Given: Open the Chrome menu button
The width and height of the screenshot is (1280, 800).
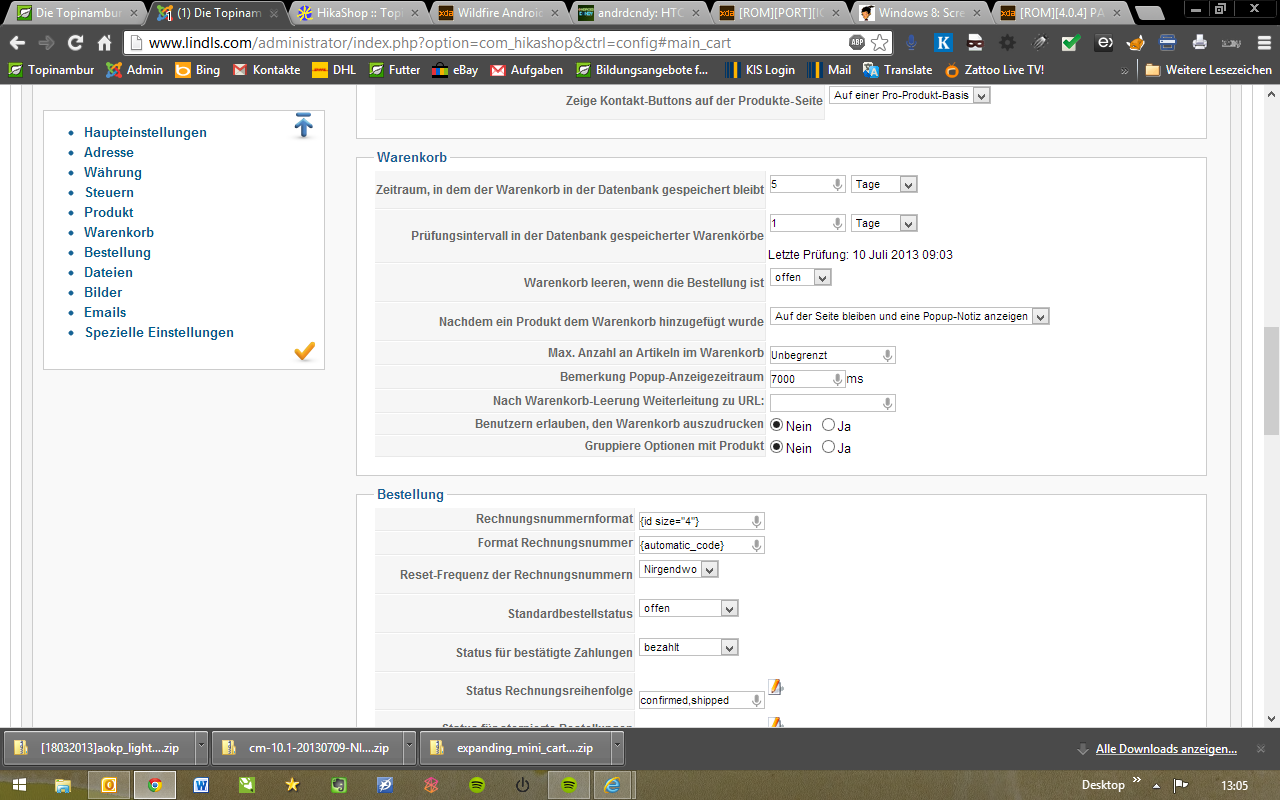Looking at the screenshot, I should pos(1263,43).
